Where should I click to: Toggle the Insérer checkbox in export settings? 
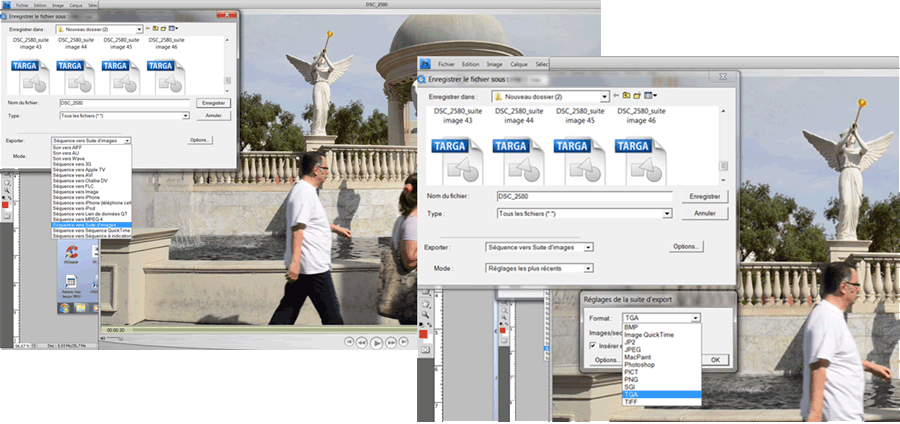592,344
